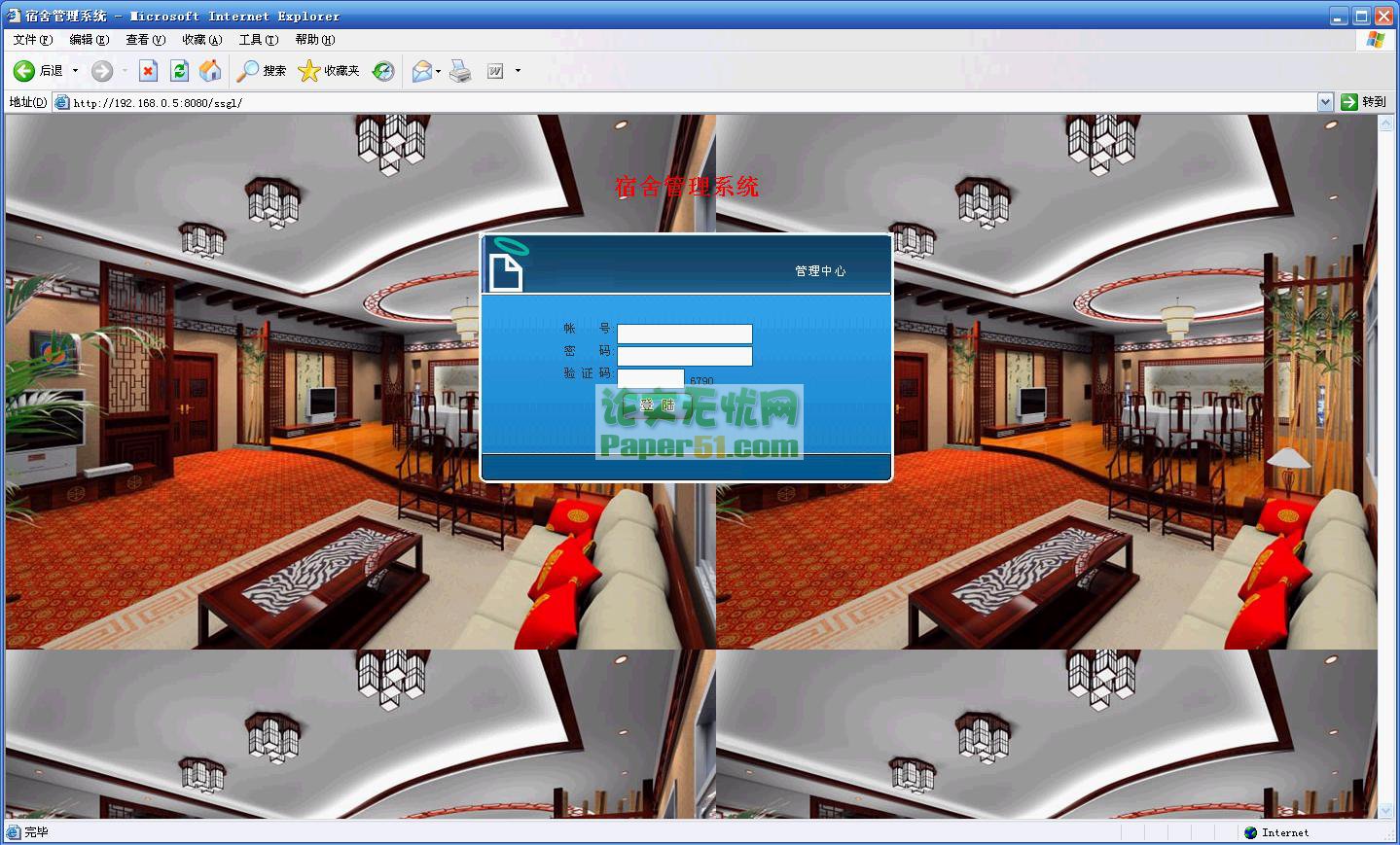Stop page loading with red X
Image resolution: width=1400 pixels, height=845 pixels.
(148, 70)
